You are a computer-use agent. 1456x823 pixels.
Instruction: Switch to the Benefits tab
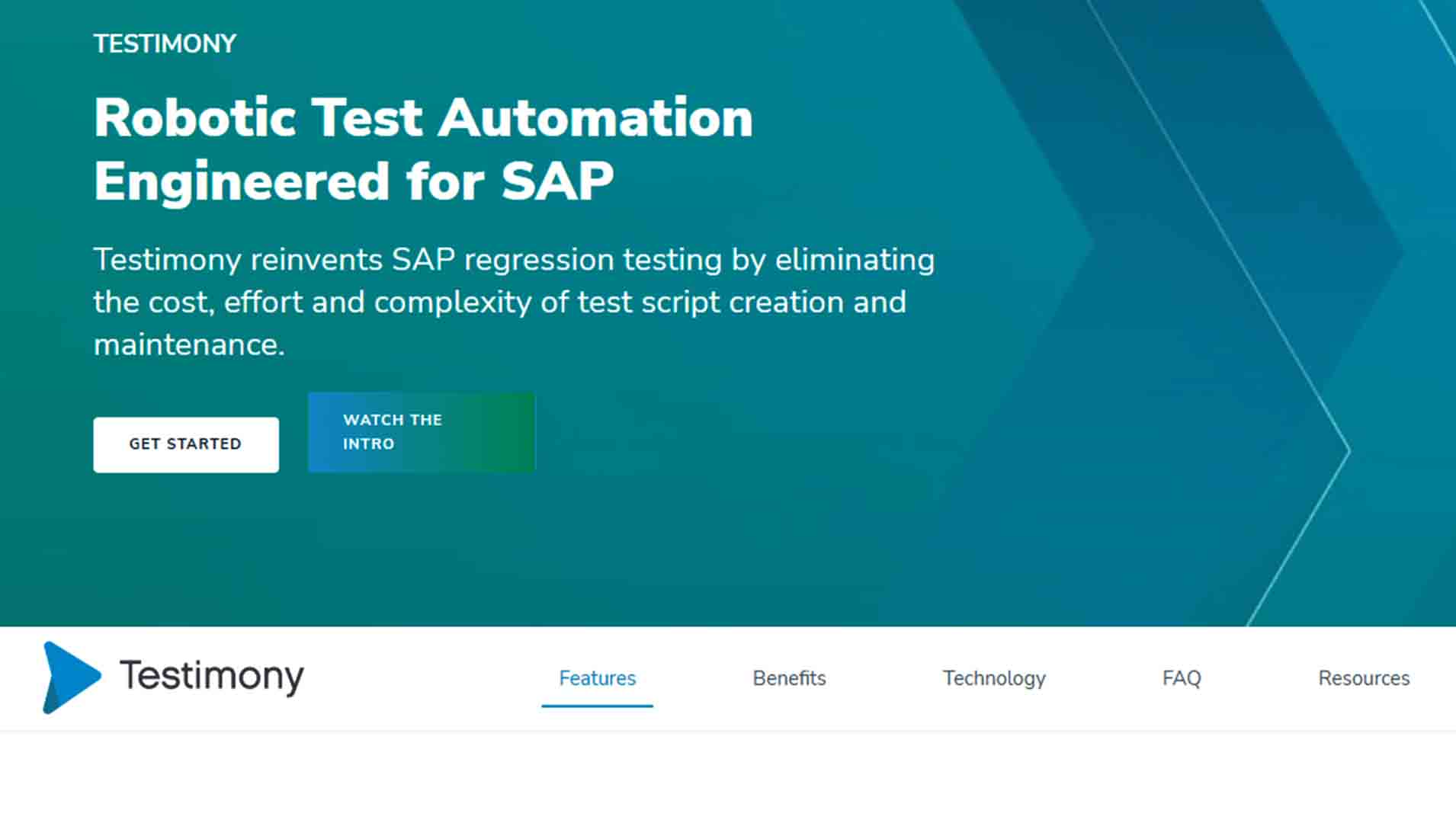pos(789,678)
